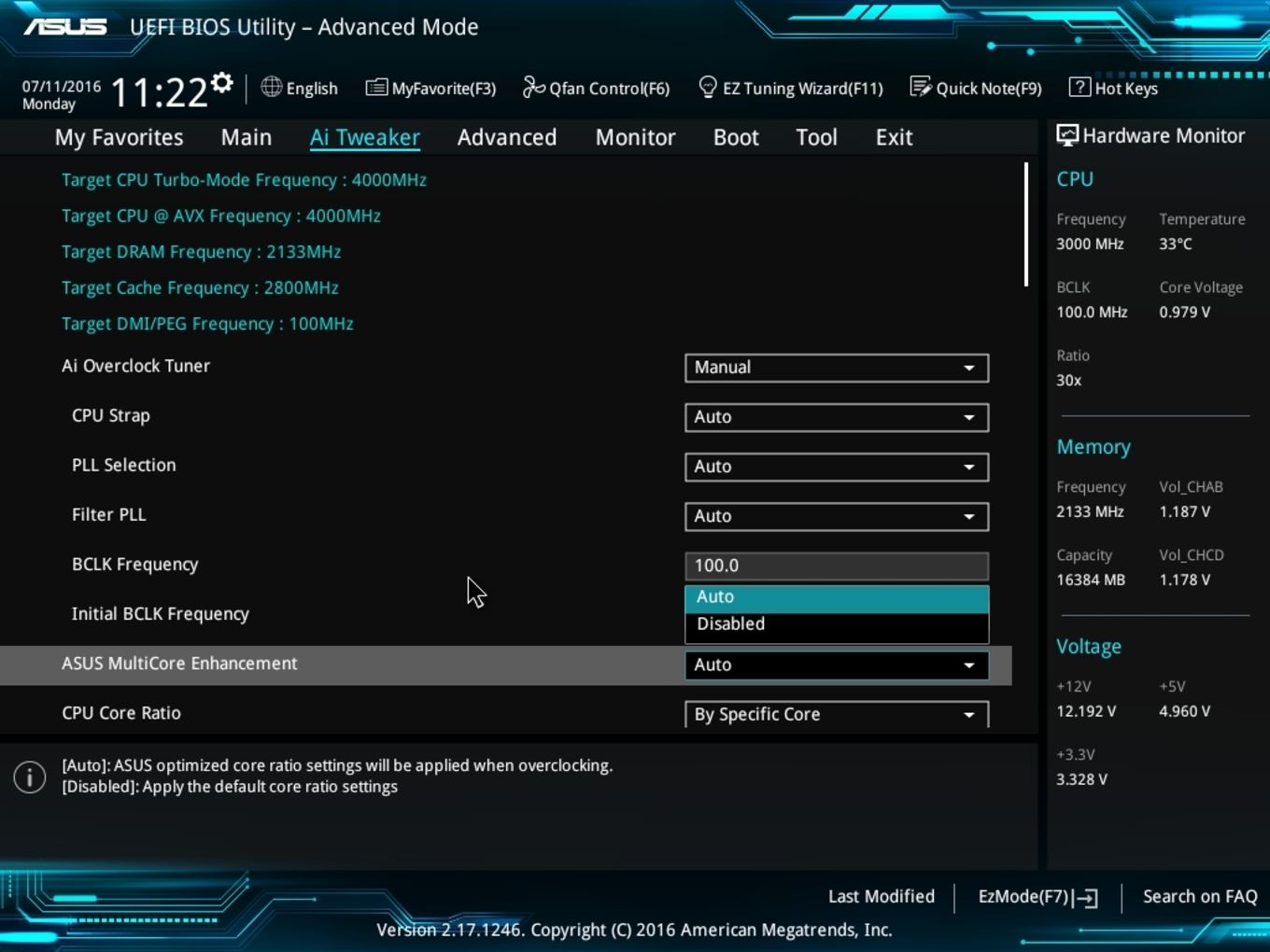The image size is (1270, 952).
Task: Click the Core Voltage 0.979 V value
Action: point(1185,312)
